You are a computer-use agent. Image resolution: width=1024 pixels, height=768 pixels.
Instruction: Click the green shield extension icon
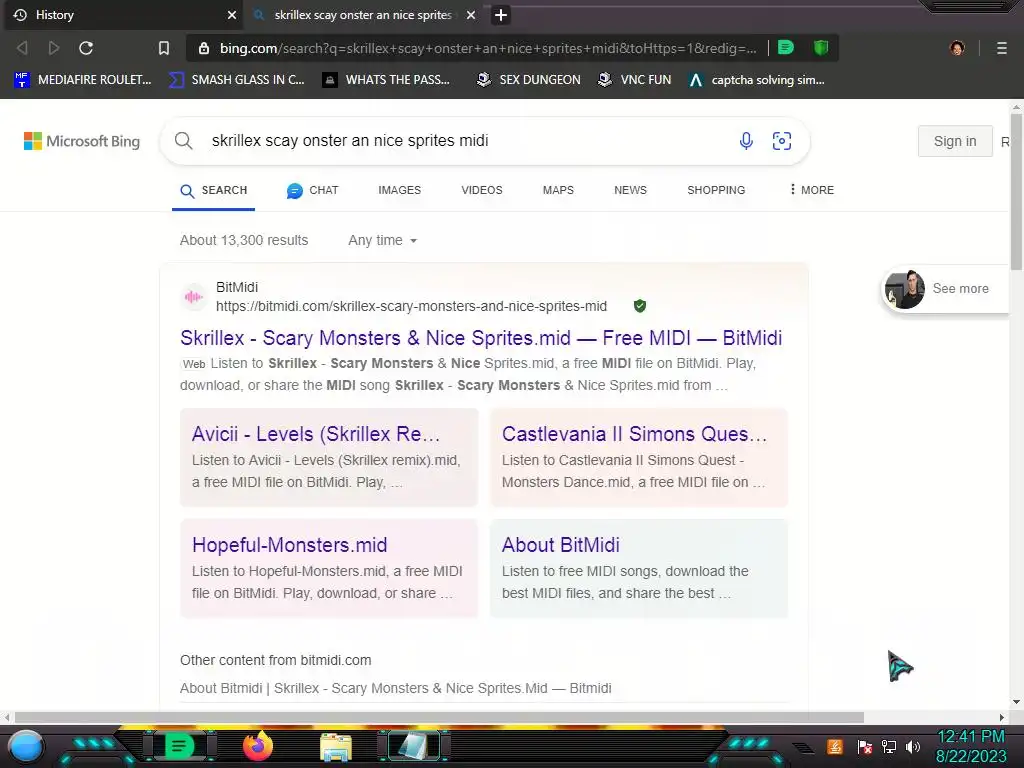click(x=821, y=47)
